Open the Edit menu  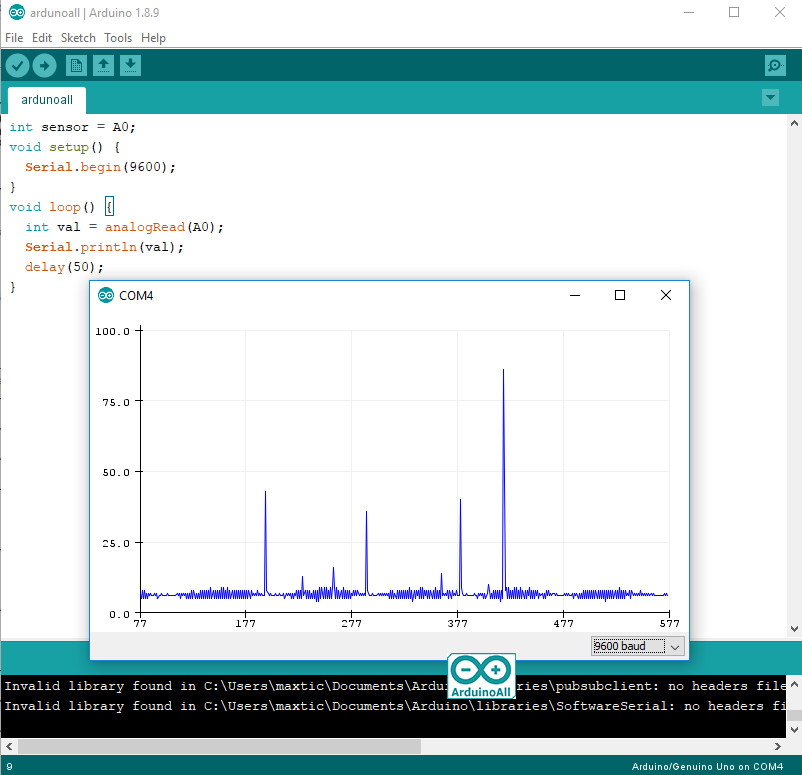pos(42,38)
